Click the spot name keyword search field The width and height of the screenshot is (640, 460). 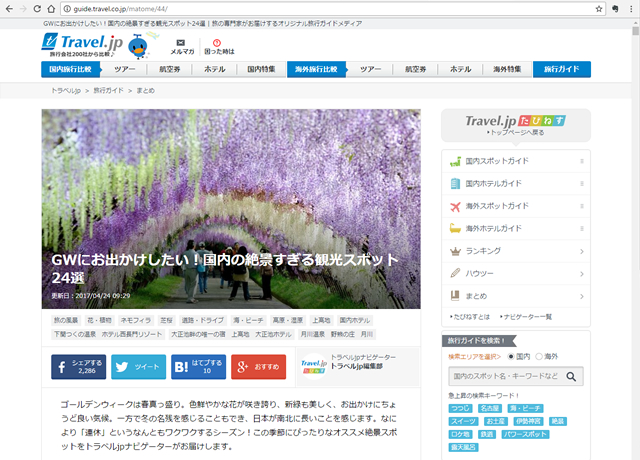(x=503, y=377)
